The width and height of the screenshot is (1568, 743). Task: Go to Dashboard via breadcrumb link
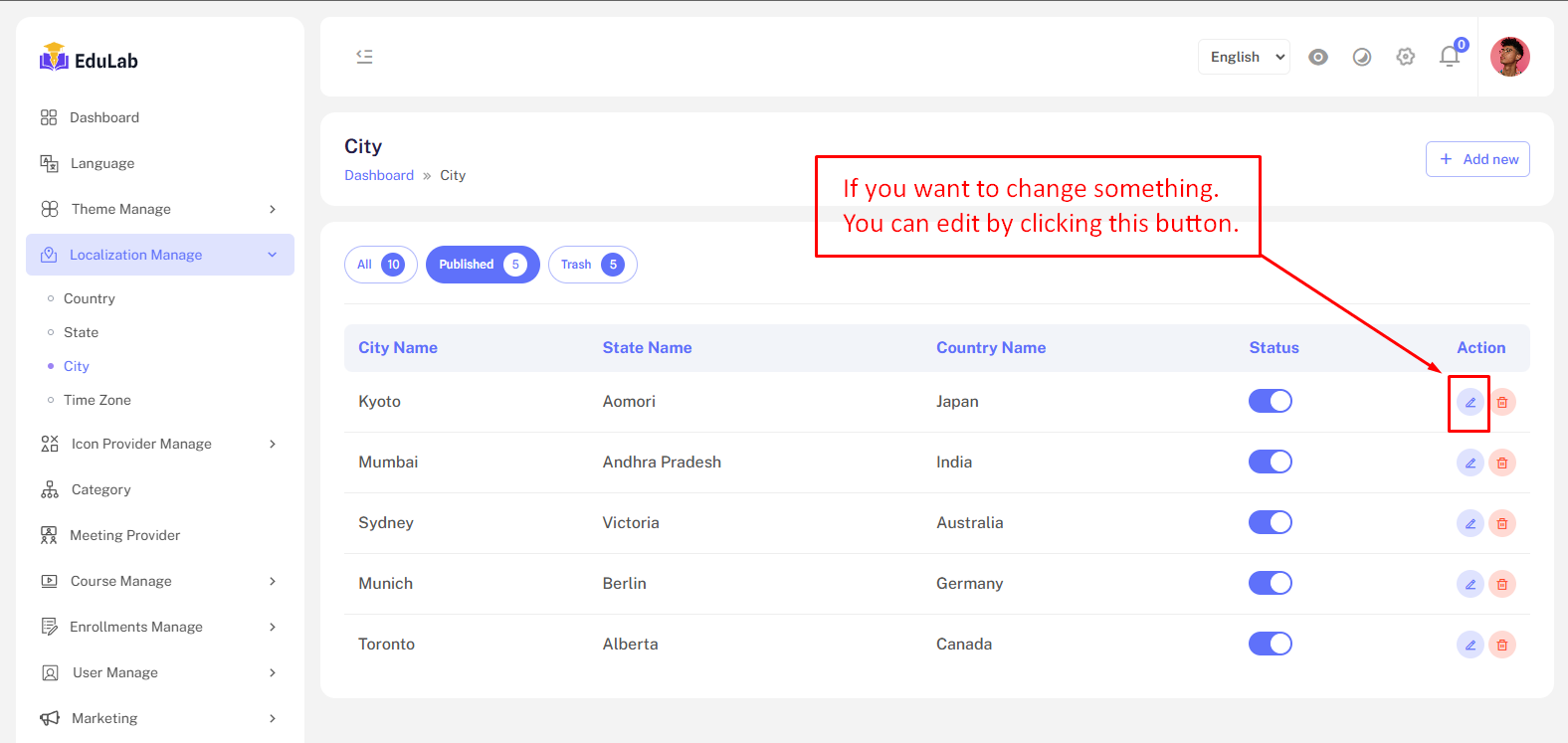pos(379,175)
